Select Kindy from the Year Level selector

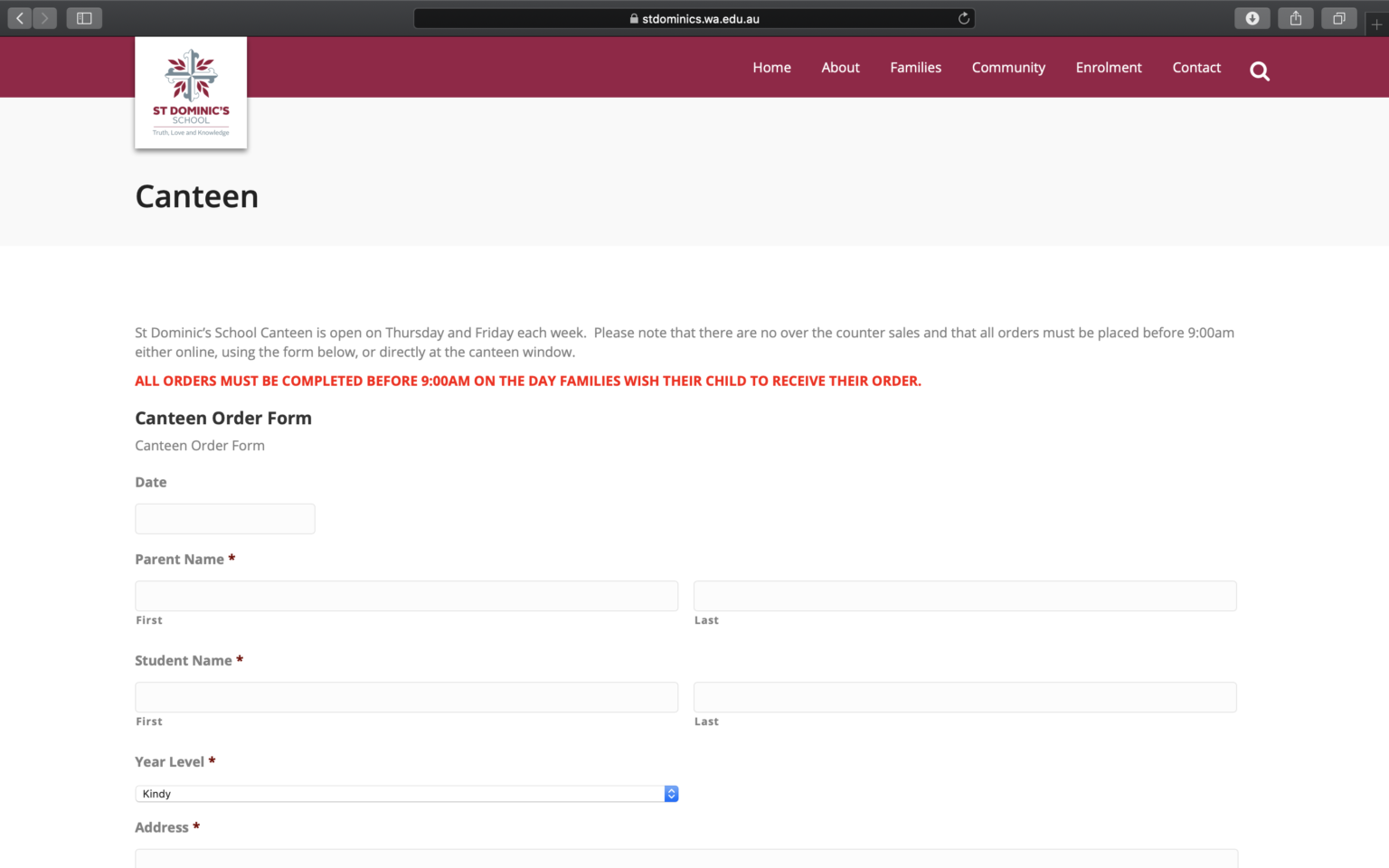362,793
